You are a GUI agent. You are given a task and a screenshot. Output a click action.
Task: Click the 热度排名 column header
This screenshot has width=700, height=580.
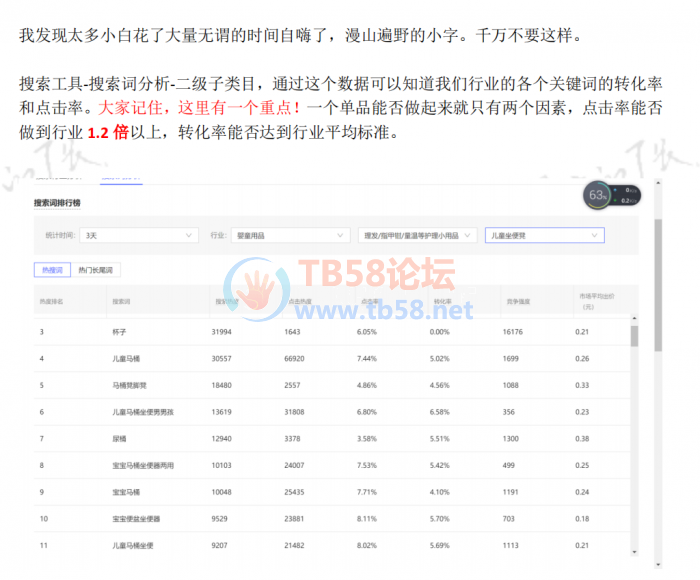51,301
